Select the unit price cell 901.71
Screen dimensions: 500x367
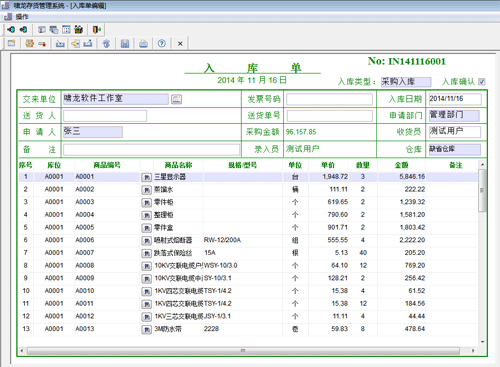pyautogui.click(x=328, y=228)
